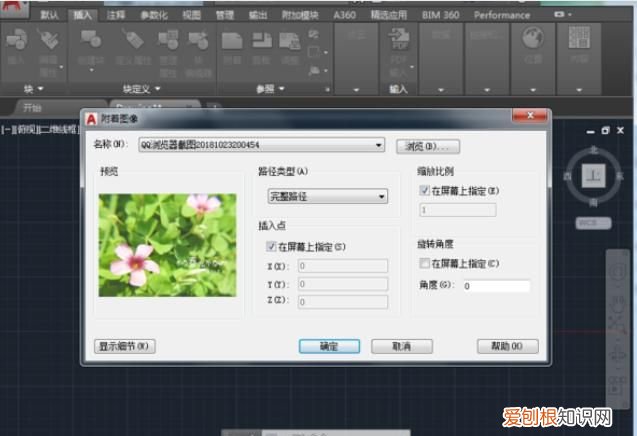Open the 编辑属性 dropdown arrow

pos(61,67)
